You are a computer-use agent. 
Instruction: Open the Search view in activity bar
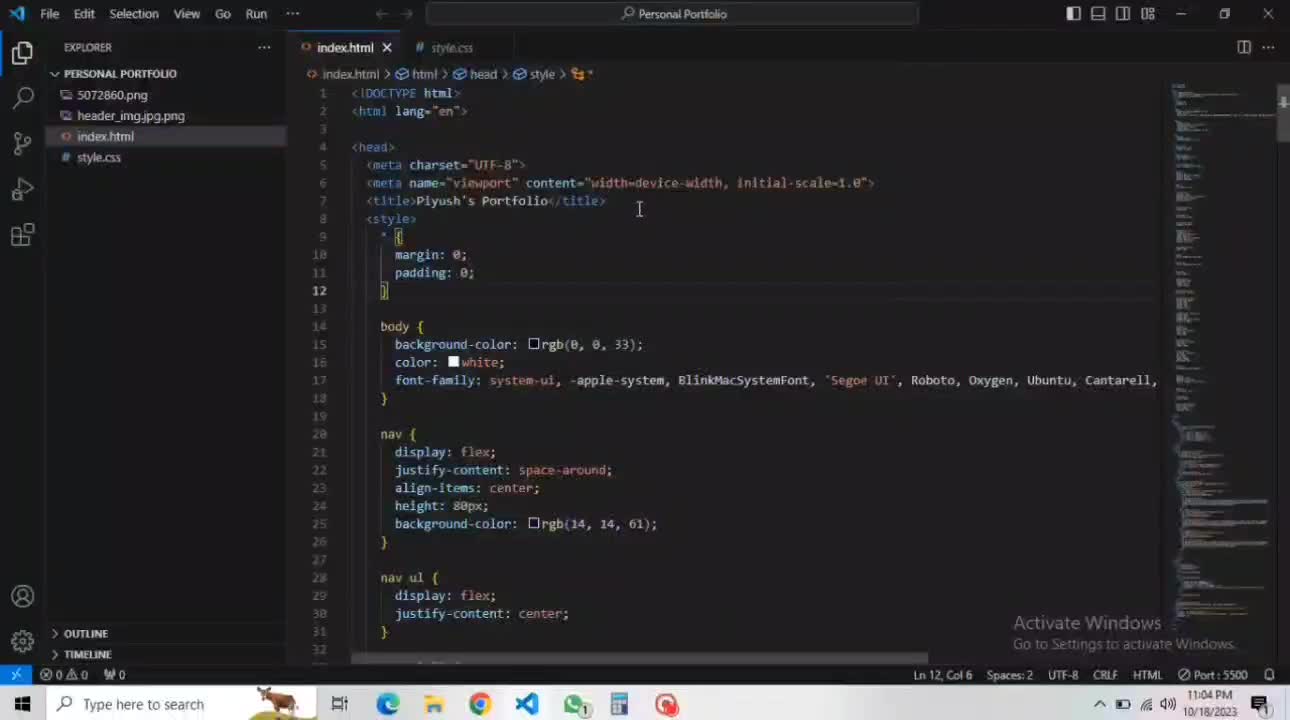(22, 98)
